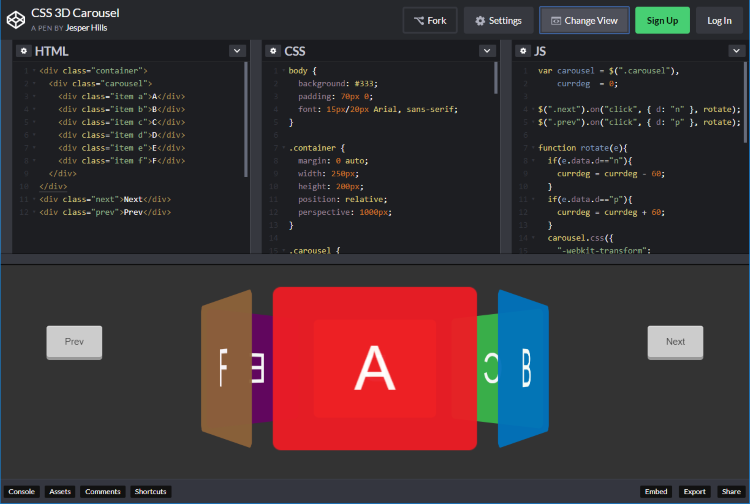Toggle the Console panel
Screen dimensions: 750x504
22,492
